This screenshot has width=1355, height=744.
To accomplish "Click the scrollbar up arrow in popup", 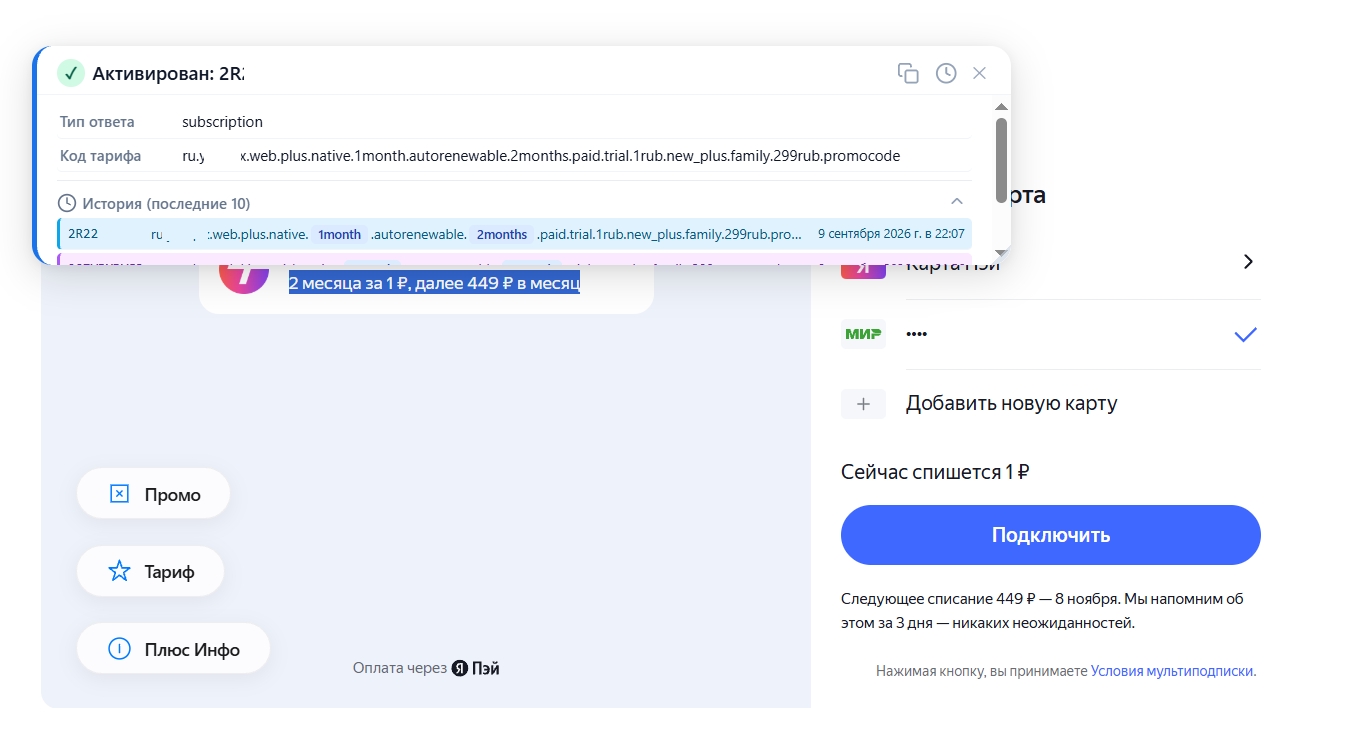I will point(1001,106).
